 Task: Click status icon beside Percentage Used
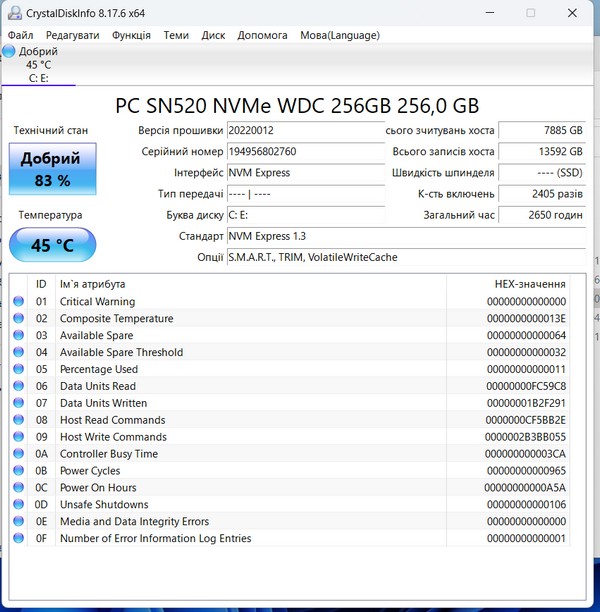tap(19, 369)
